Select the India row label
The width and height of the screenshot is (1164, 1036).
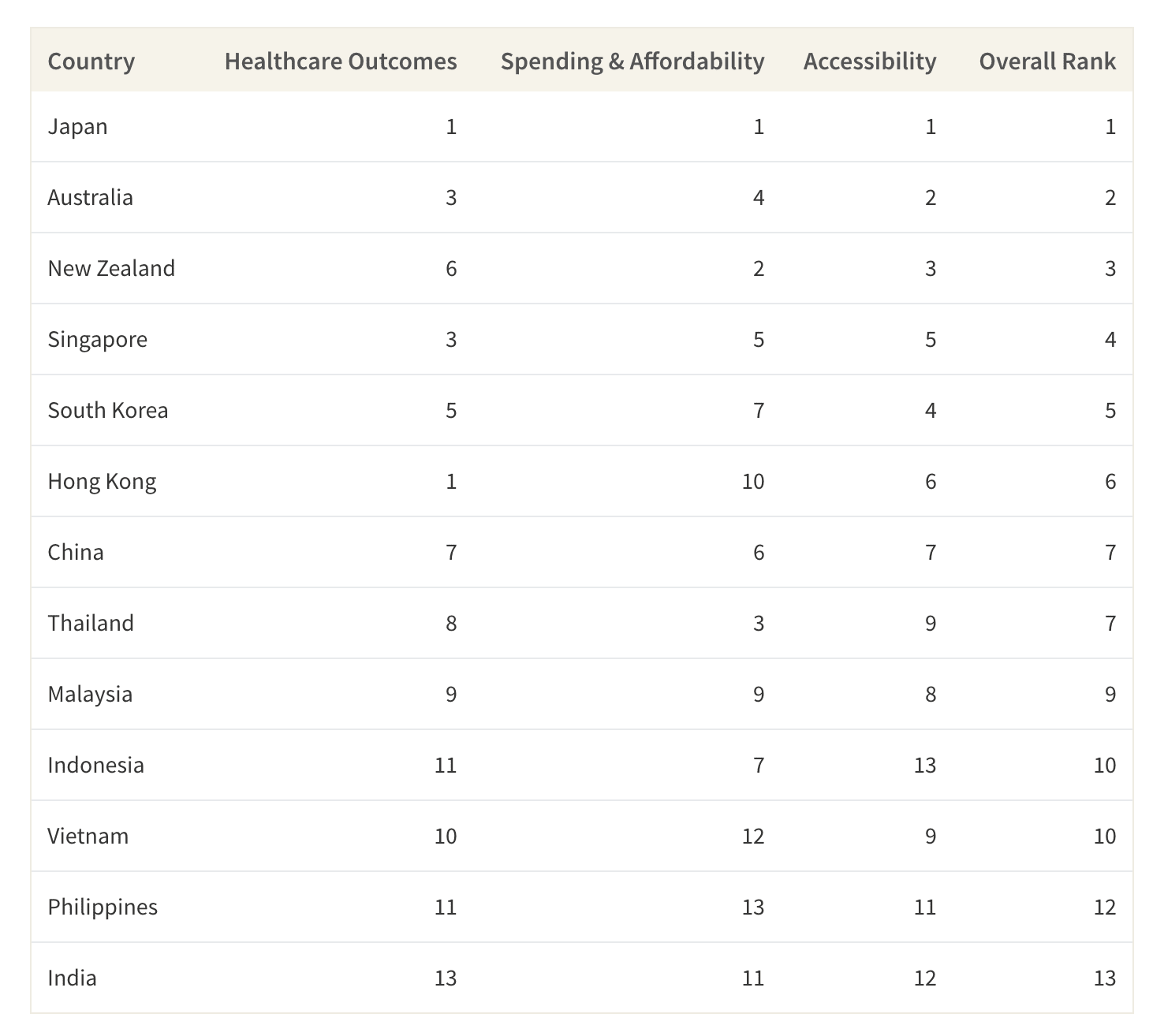(x=72, y=978)
